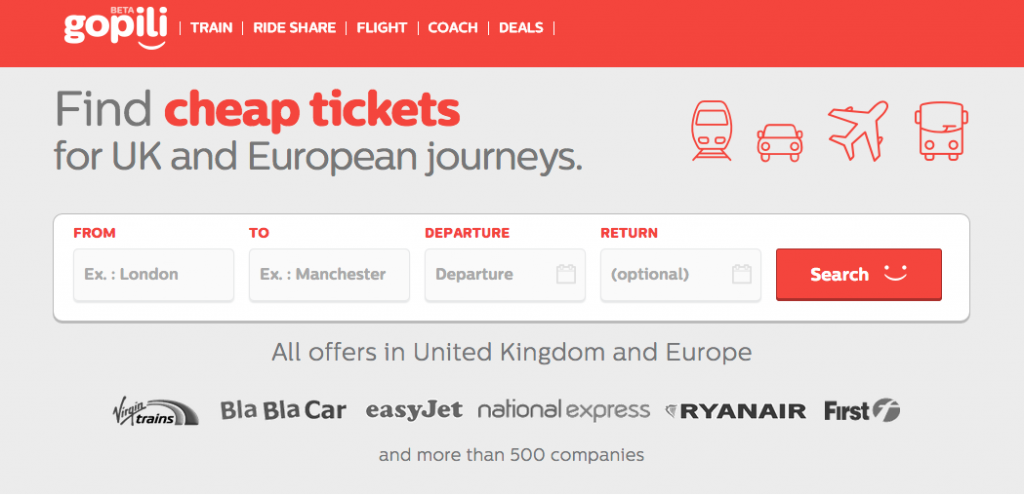This screenshot has width=1024, height=495.
Task: Click the train icon in header graphic
Action: [712, 131]
